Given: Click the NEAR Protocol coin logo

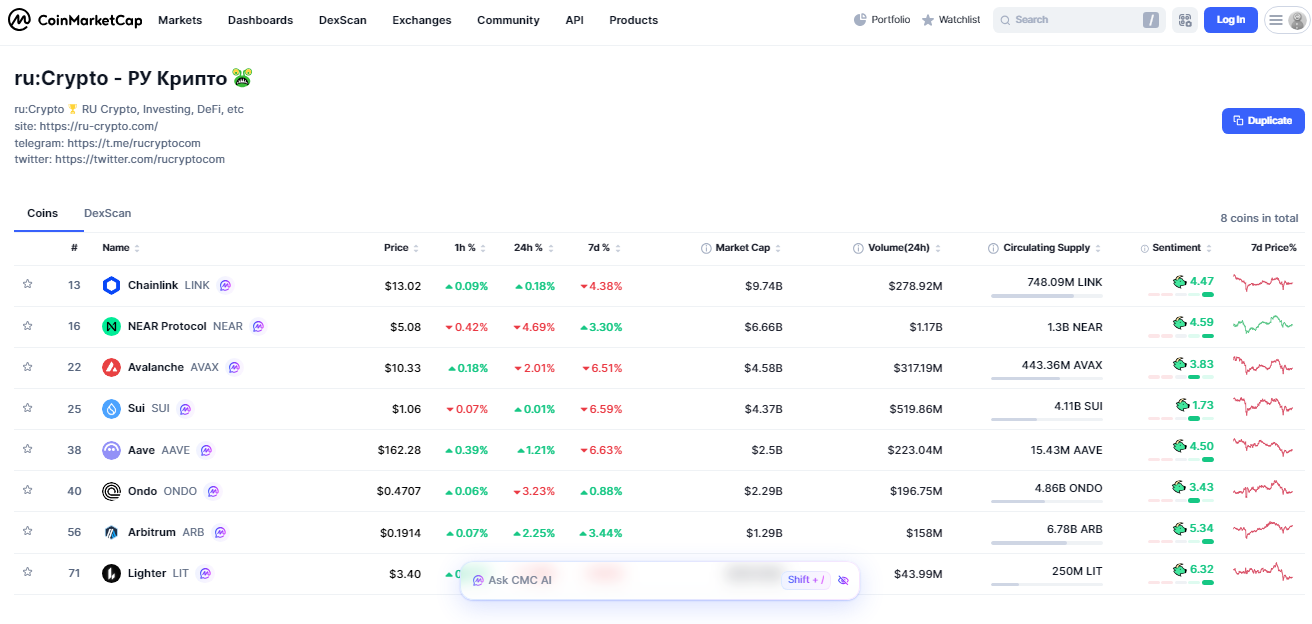Looking at the screenshot, I should [x=112, y=327].
